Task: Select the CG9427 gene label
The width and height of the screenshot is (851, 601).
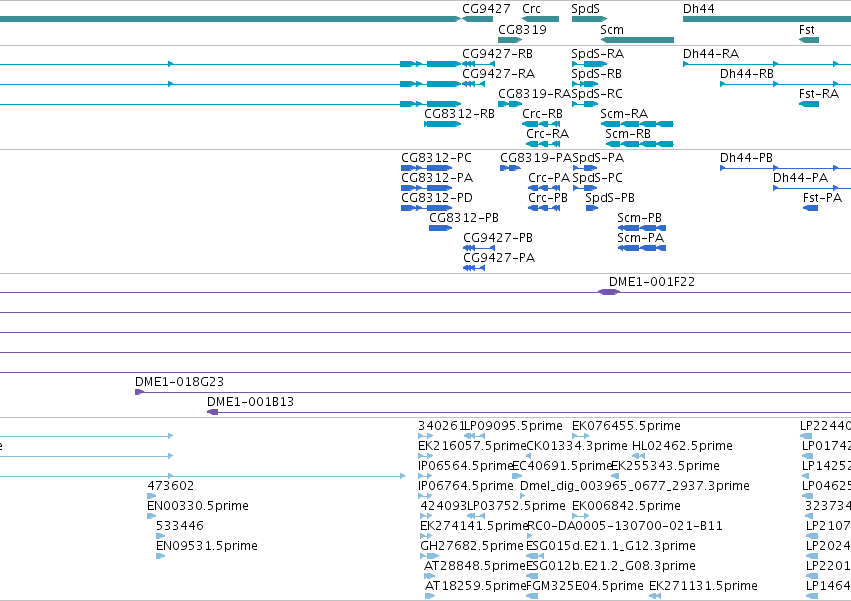Action: coord(486,9)
